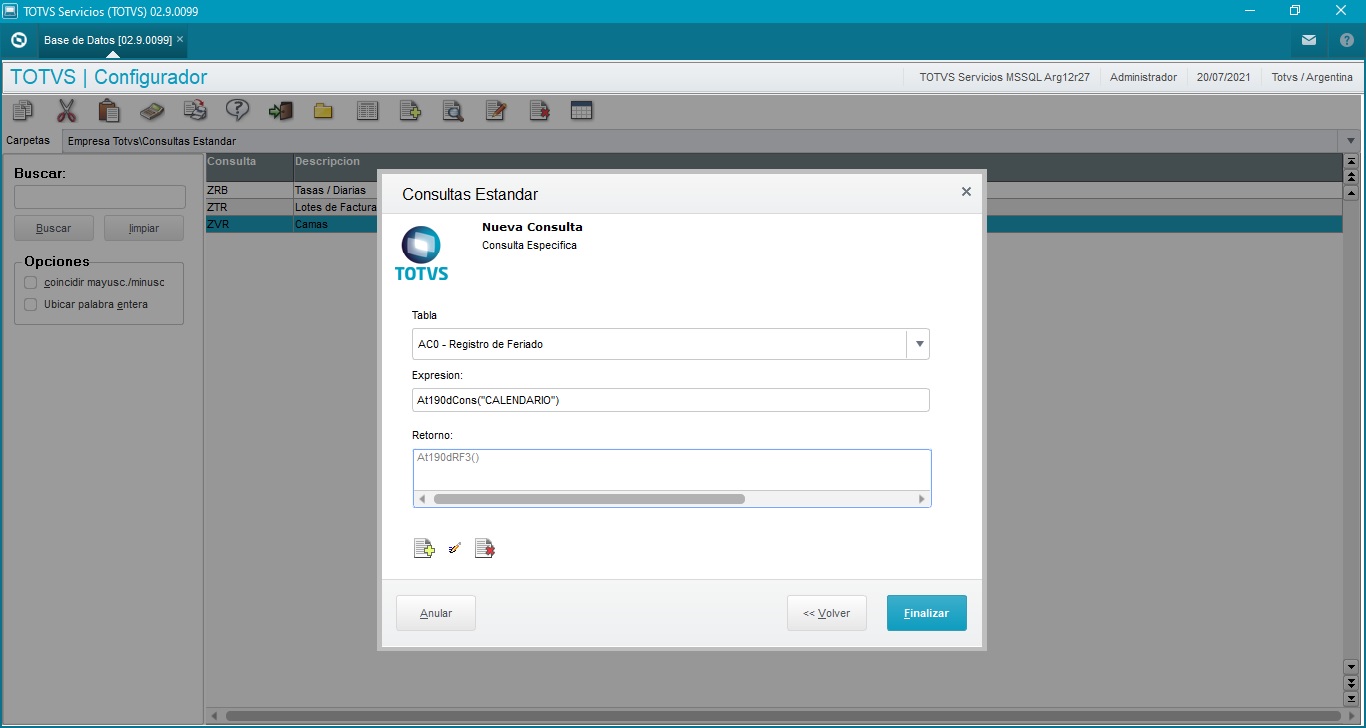Viewport: 1366px width, 728px height.
Task: Click the grid page-down double arrow
Action: tap(1351, 682)
